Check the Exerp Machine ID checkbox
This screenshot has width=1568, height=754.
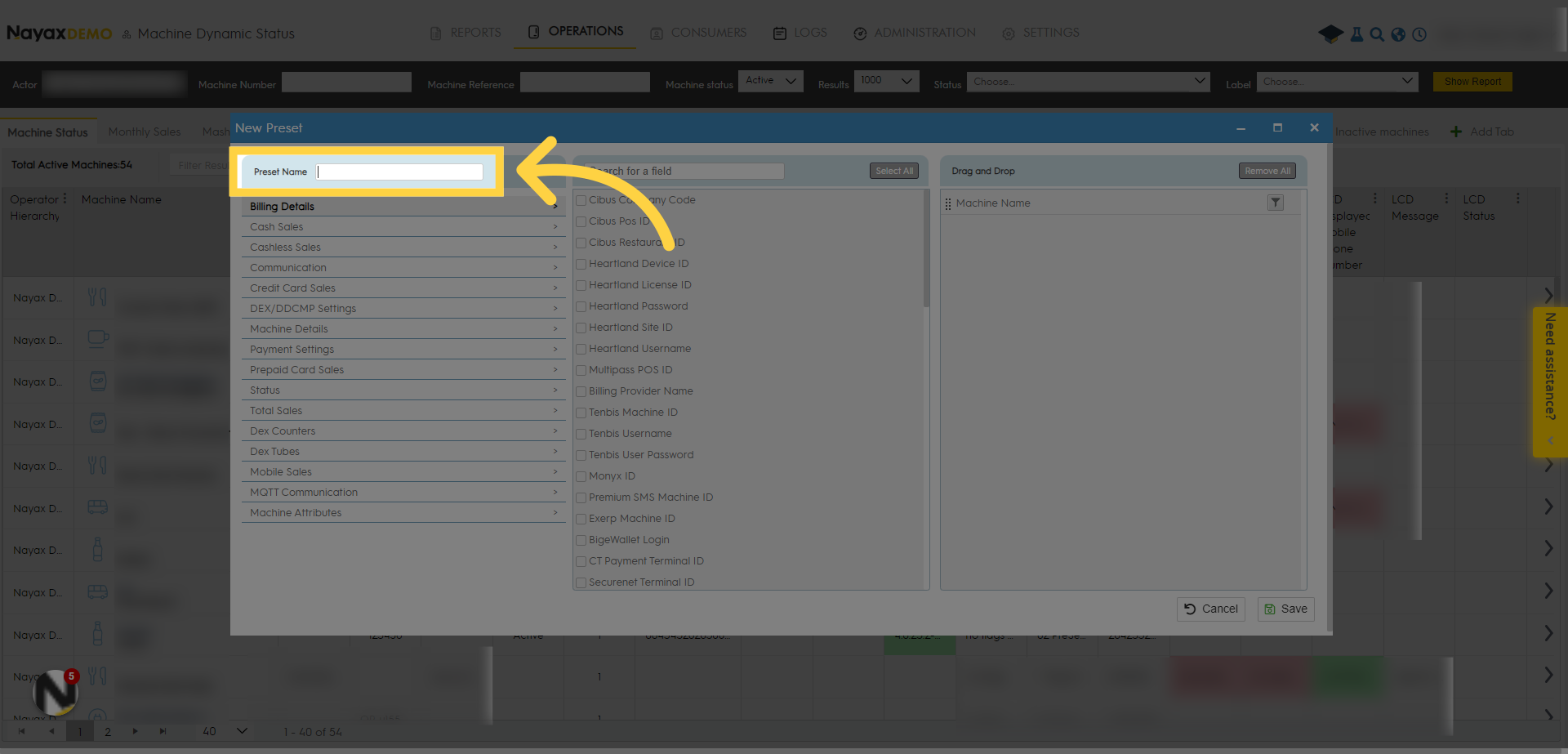(581, 519)
